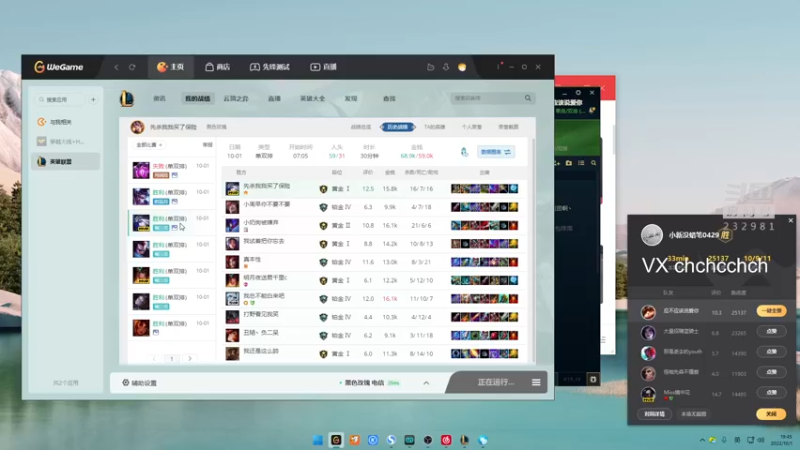Click the summoner search input field
This screenshot has width=800, height=450.
(487, 98)
